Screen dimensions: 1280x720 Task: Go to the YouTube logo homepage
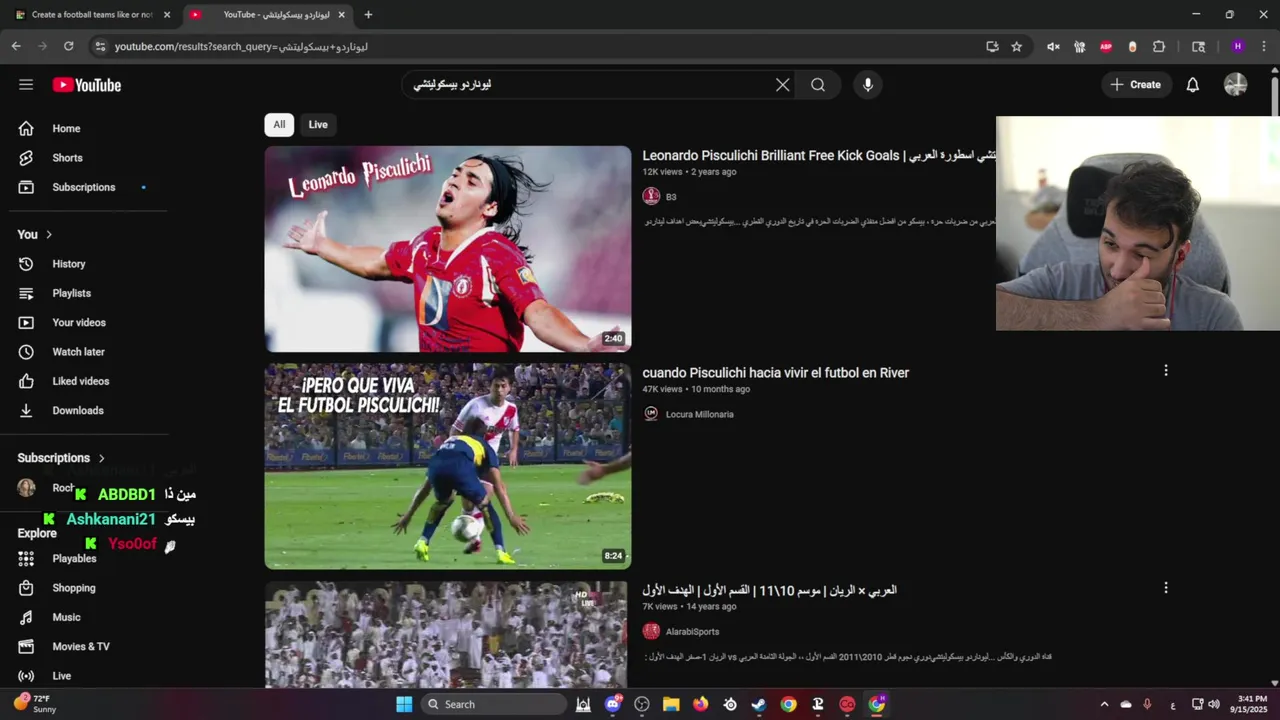(x=87, y=85)
